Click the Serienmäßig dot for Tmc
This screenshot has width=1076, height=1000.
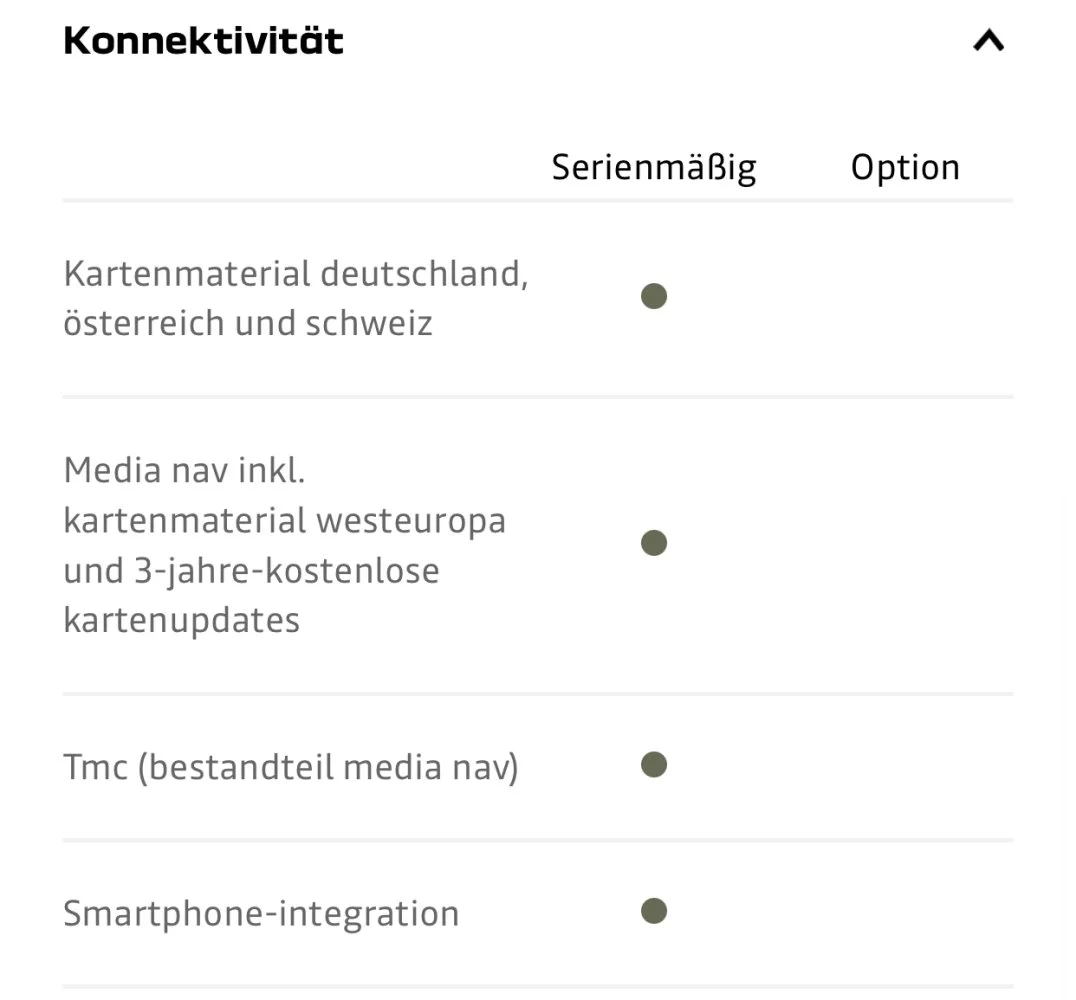(x=654, y=765)
